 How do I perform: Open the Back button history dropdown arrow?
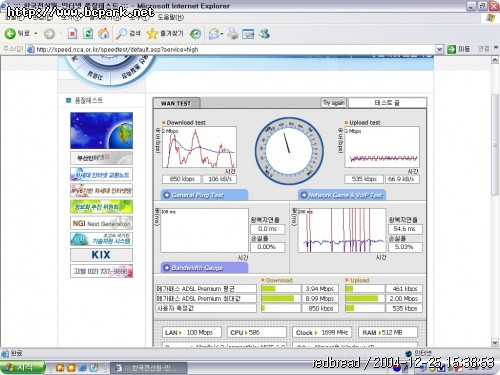pyautogui.click(x=36, y=34)
